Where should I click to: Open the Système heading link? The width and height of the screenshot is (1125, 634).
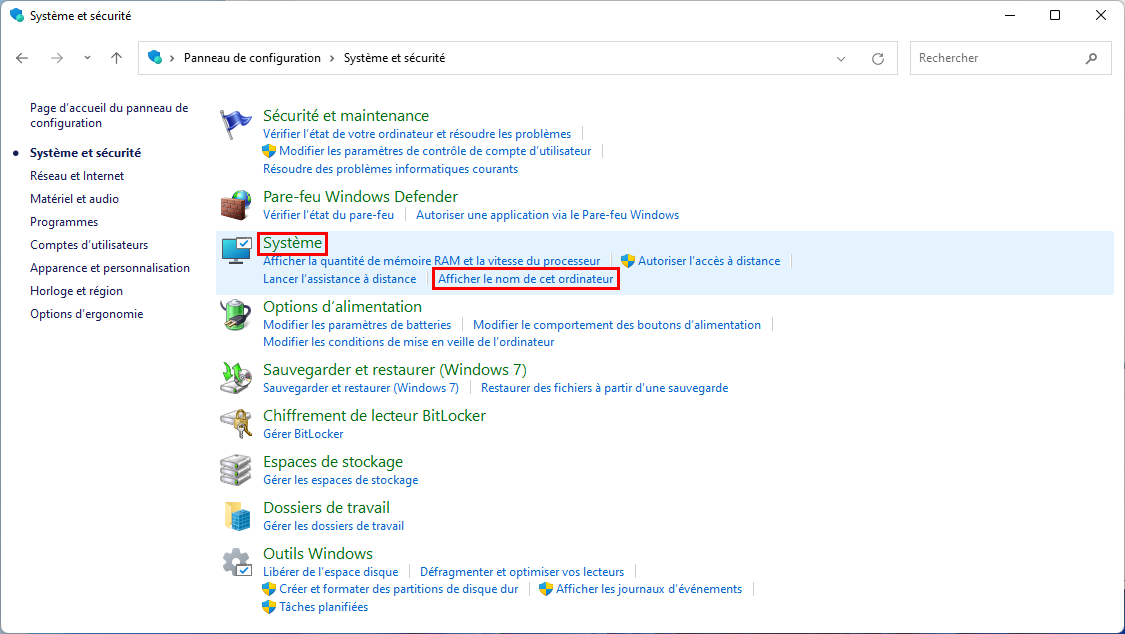pyautogui.click(x=292, y=243)
